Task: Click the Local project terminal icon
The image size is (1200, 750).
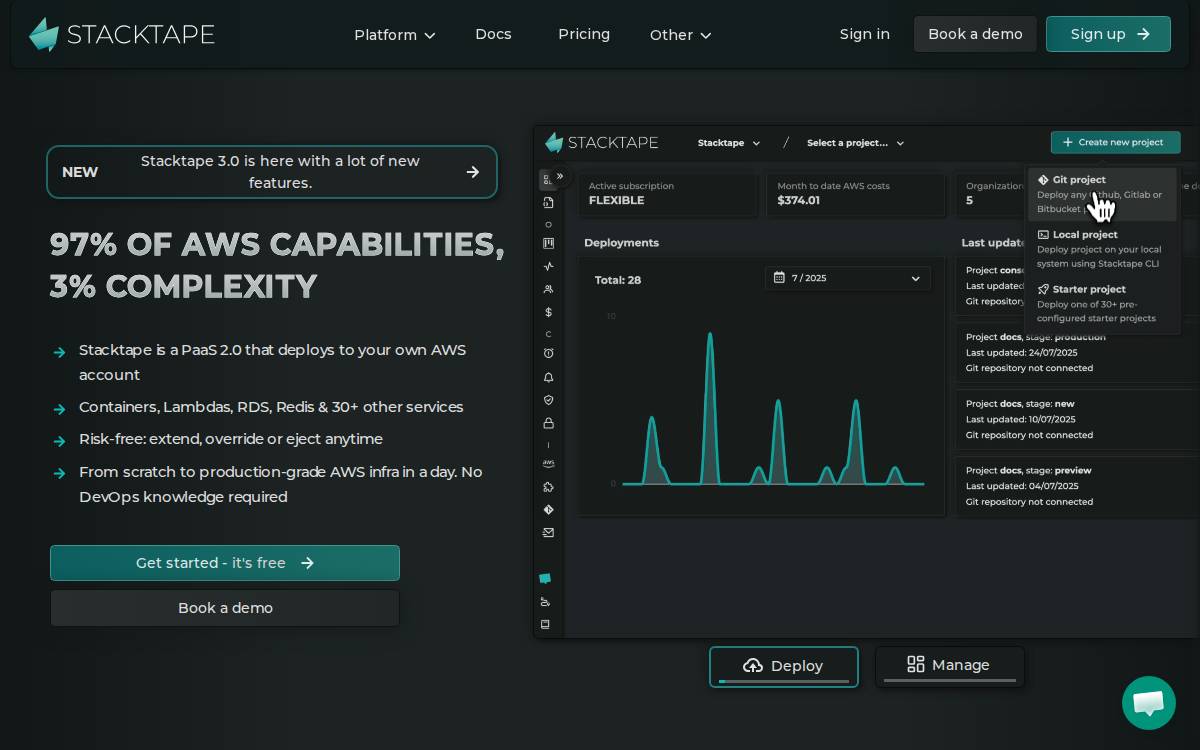Action: click(x=1043, y=235)
